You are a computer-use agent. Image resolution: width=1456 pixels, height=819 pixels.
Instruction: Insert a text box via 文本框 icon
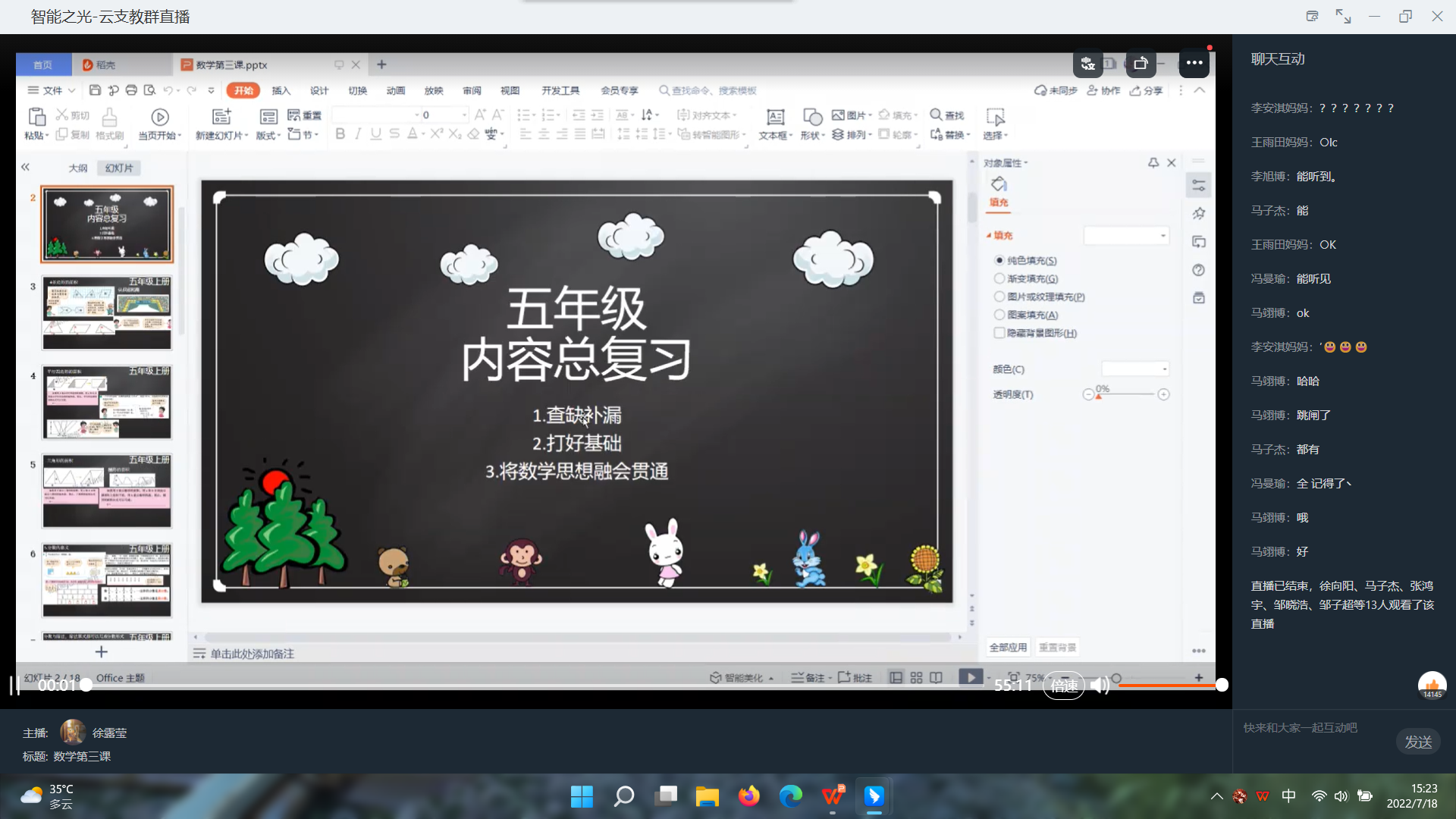click(x=775, y=117)
